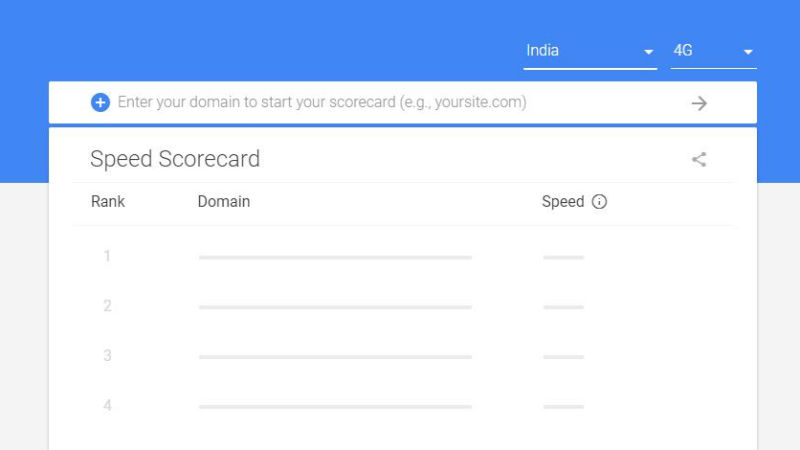800x450 pixels.
Task: Open the India country dropdown
Action: coord(590,51)
